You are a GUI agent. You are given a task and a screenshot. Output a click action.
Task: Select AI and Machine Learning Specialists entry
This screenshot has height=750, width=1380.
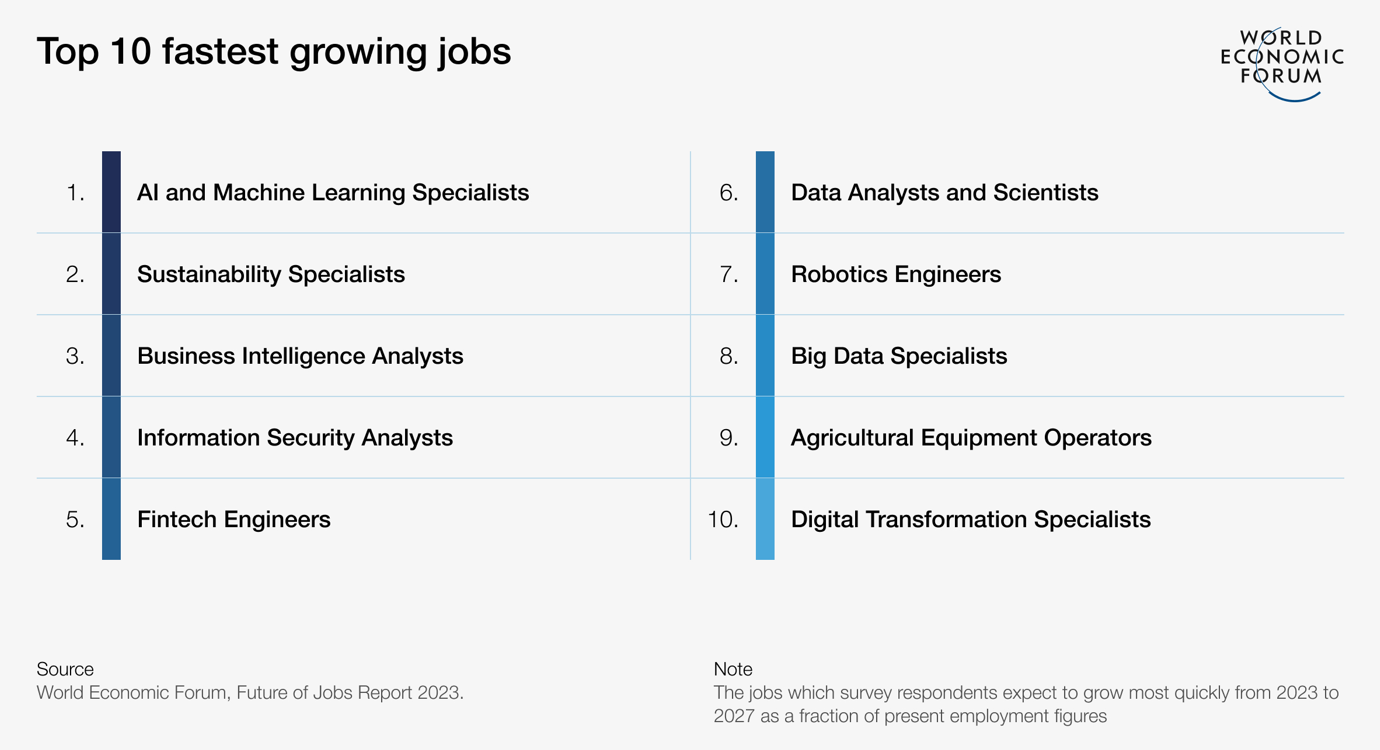tap(333, 192)
